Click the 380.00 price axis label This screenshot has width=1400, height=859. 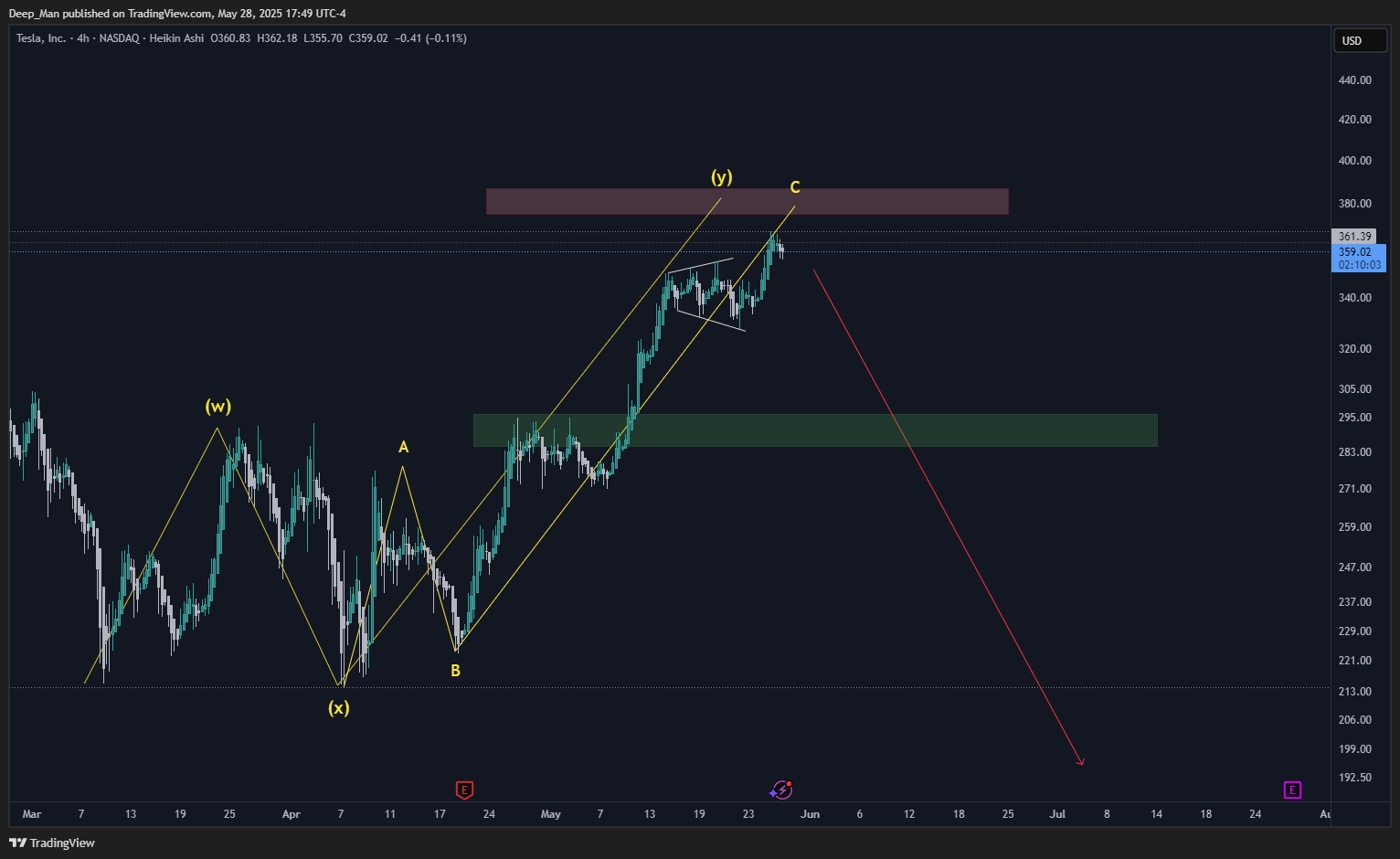[1354, 204]
